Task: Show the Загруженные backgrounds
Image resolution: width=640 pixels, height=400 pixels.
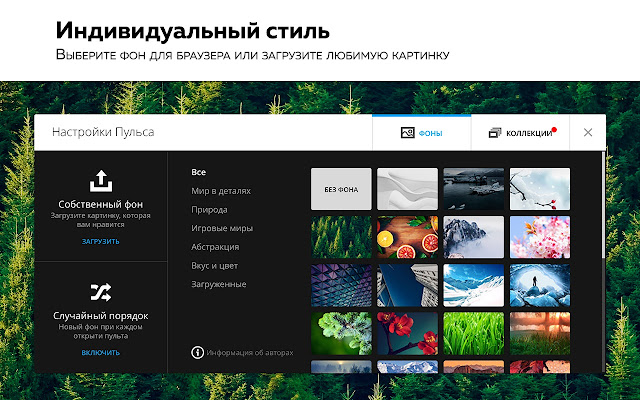Action: click(x=218, y=284)
